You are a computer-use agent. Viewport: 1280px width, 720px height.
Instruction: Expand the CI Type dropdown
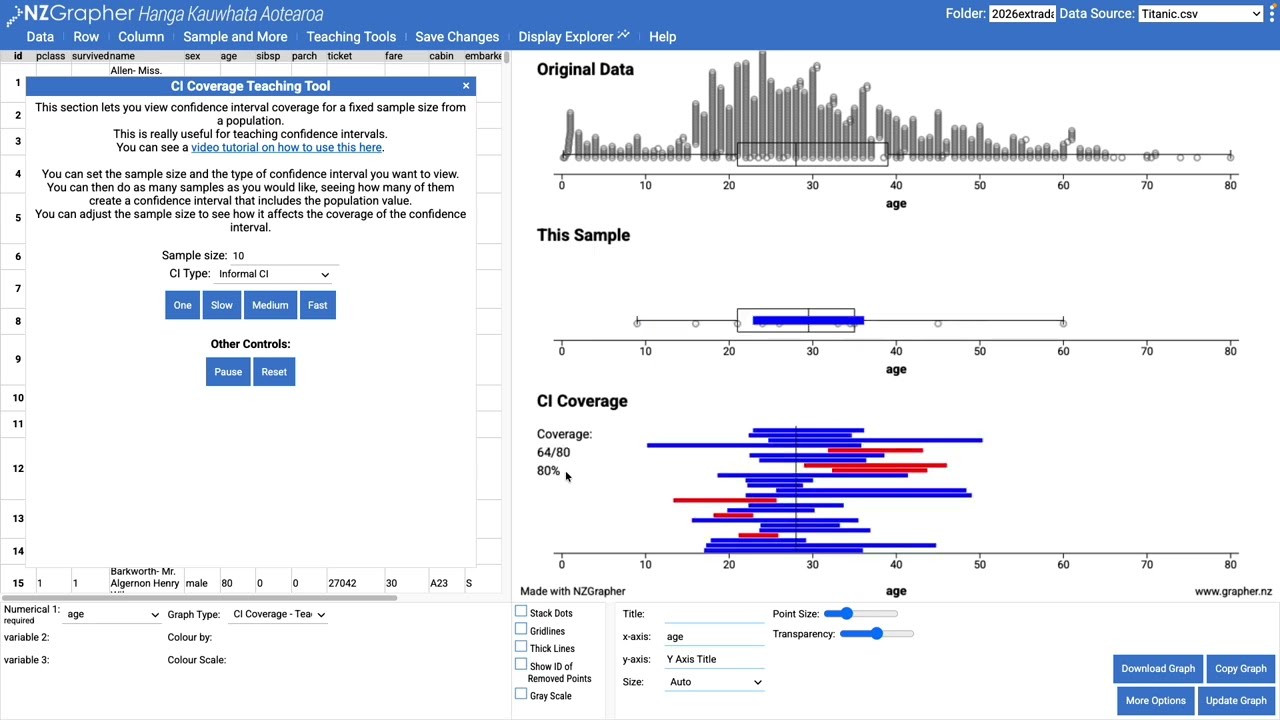(274, 274)
